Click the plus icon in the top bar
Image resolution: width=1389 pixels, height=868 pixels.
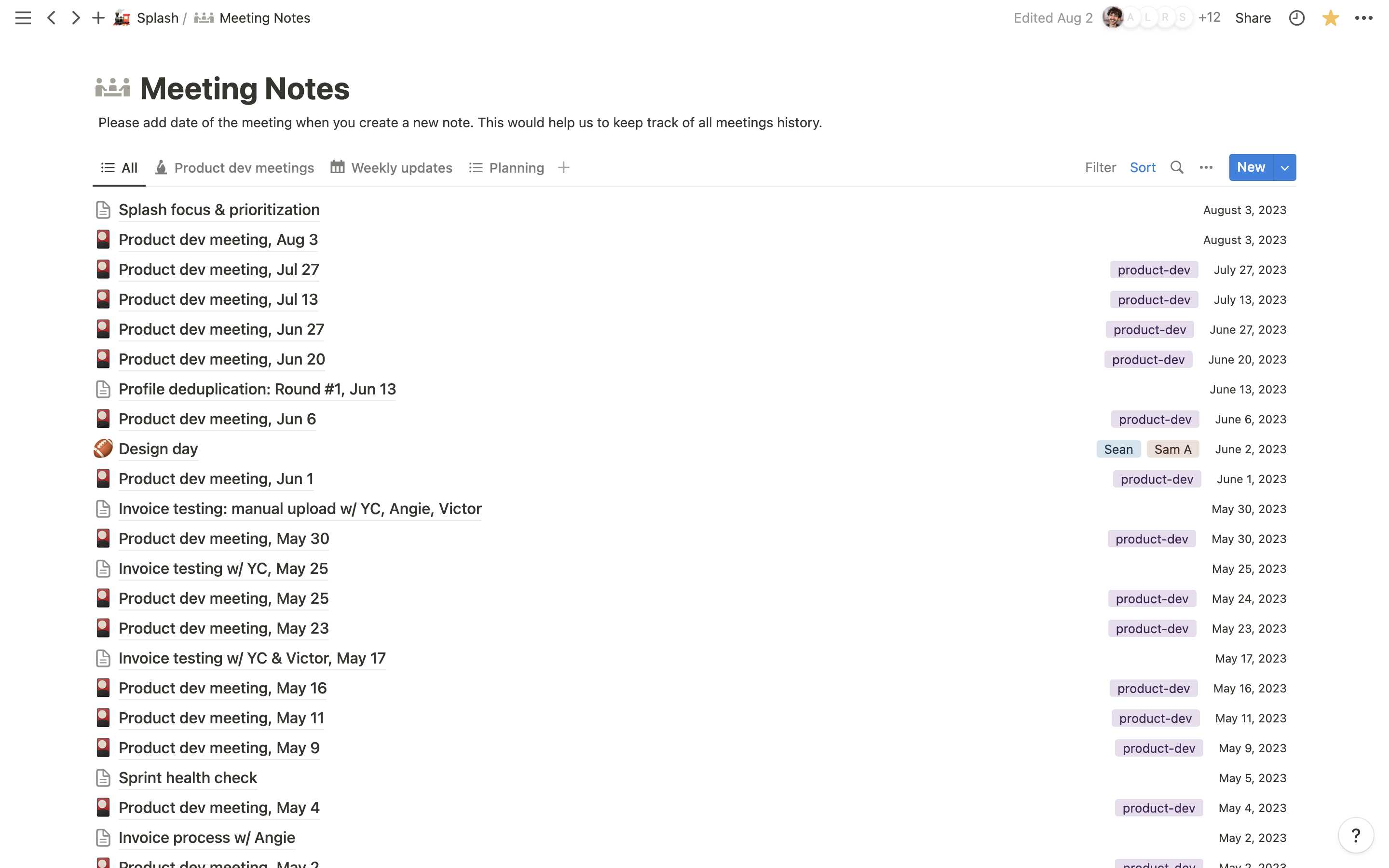(98, 18)
